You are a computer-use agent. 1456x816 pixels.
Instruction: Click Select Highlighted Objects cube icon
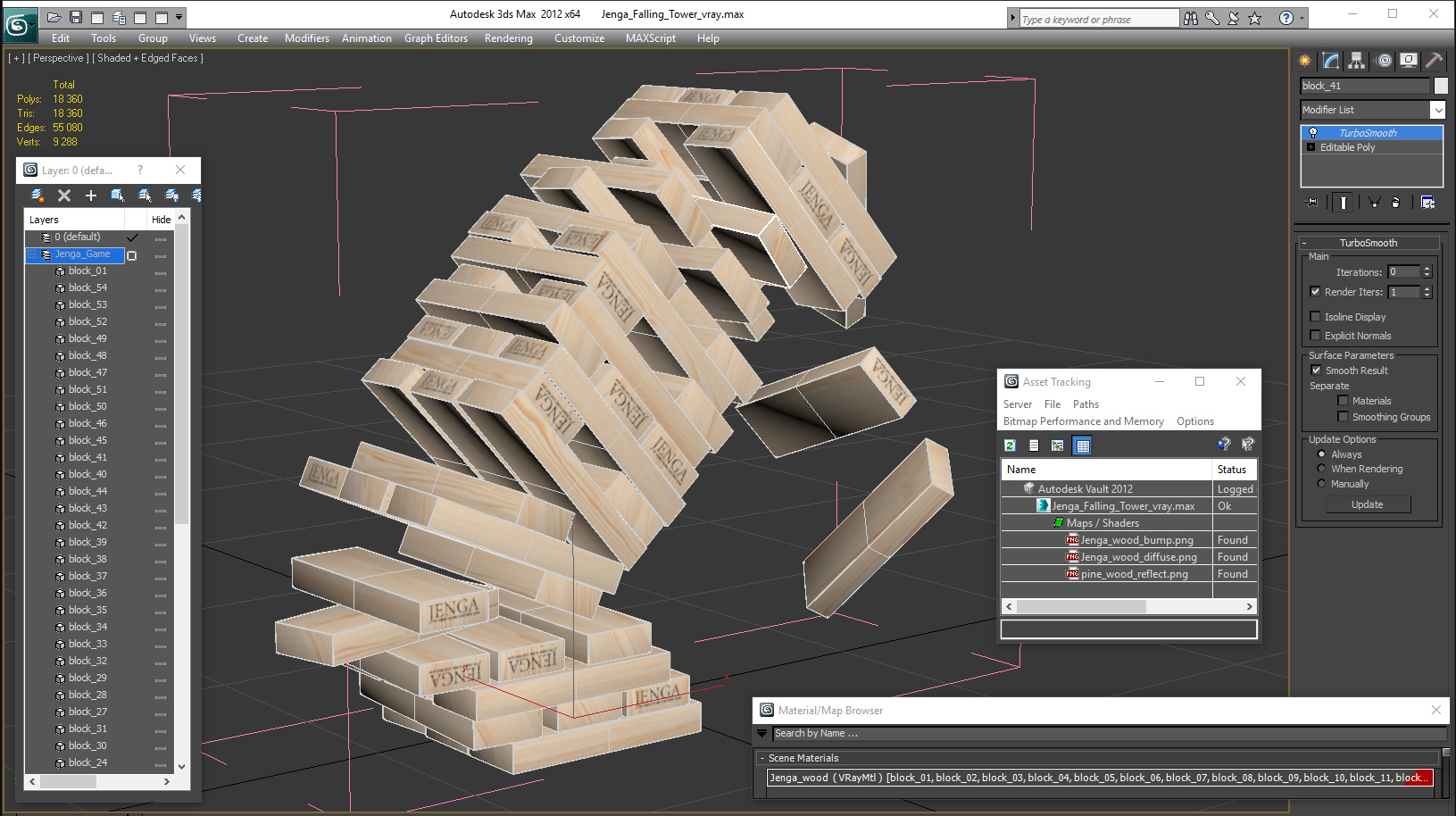point(118,195)
